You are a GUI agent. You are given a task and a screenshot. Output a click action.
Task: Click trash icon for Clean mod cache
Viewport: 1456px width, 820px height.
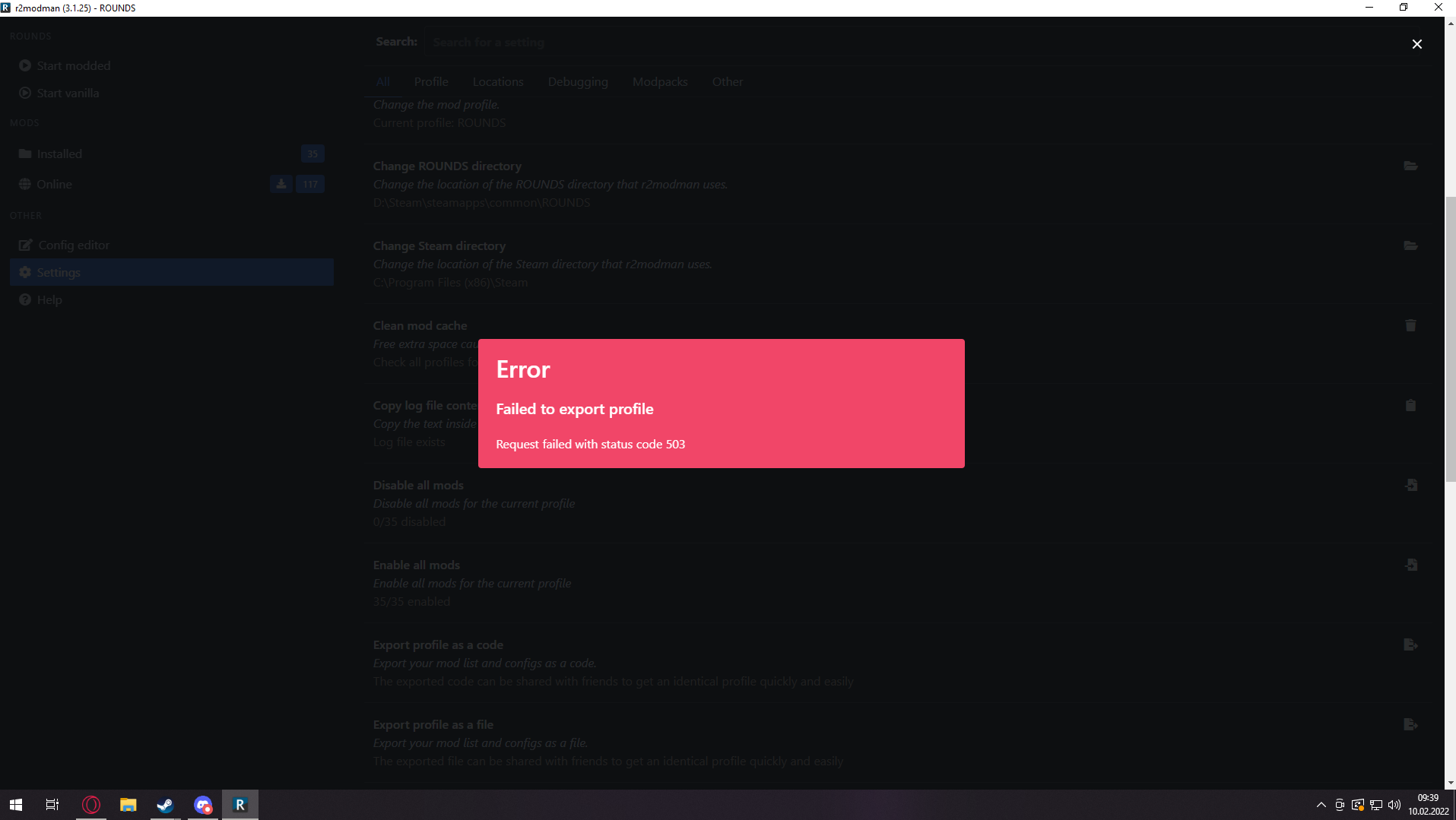[x=1410, y=325]
